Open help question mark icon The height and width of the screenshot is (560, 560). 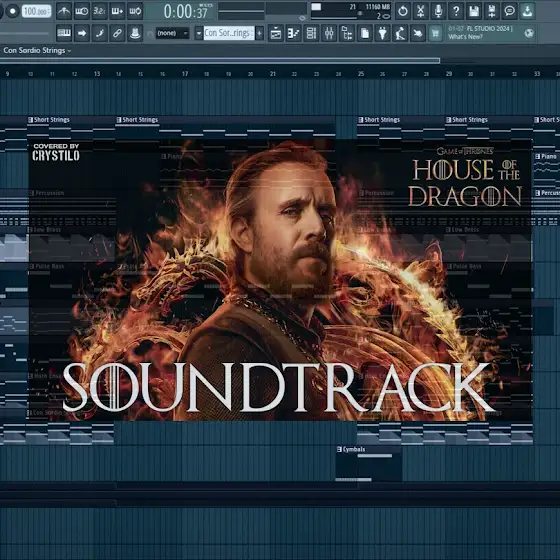click(456, 11)
